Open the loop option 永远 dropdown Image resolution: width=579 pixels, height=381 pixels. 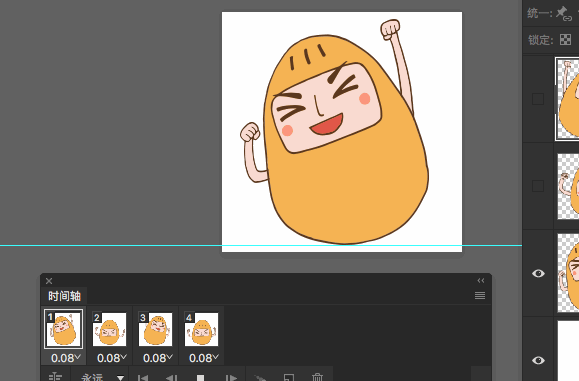[102, 377]
